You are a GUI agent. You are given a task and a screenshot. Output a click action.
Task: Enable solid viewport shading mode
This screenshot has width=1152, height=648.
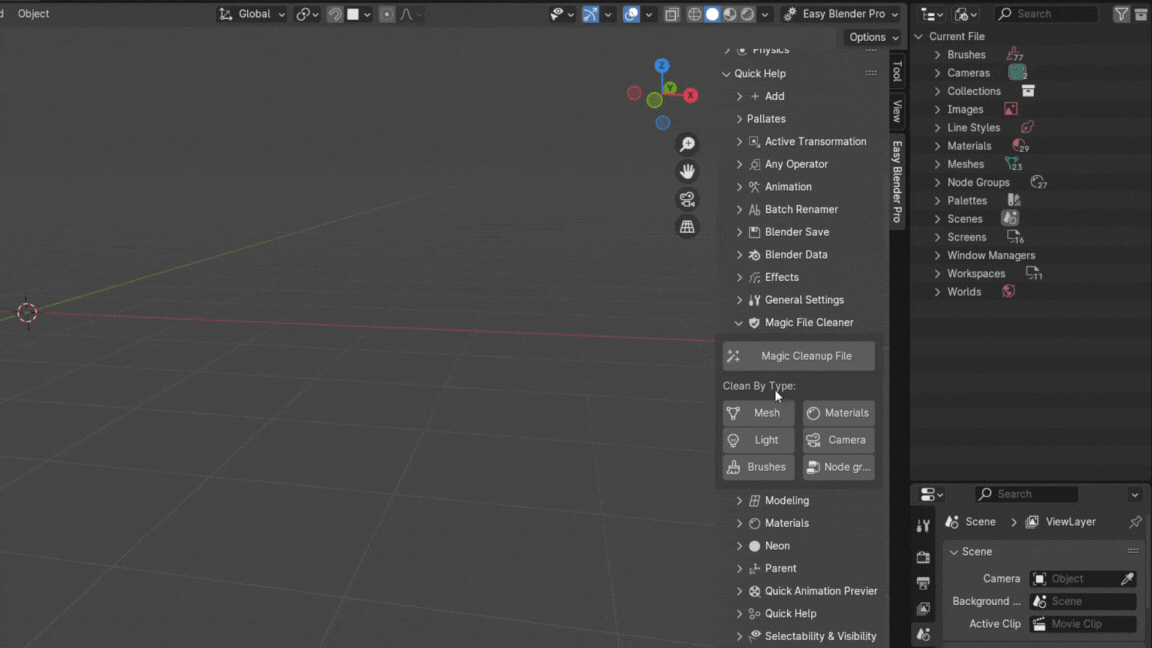pos(712,14)
